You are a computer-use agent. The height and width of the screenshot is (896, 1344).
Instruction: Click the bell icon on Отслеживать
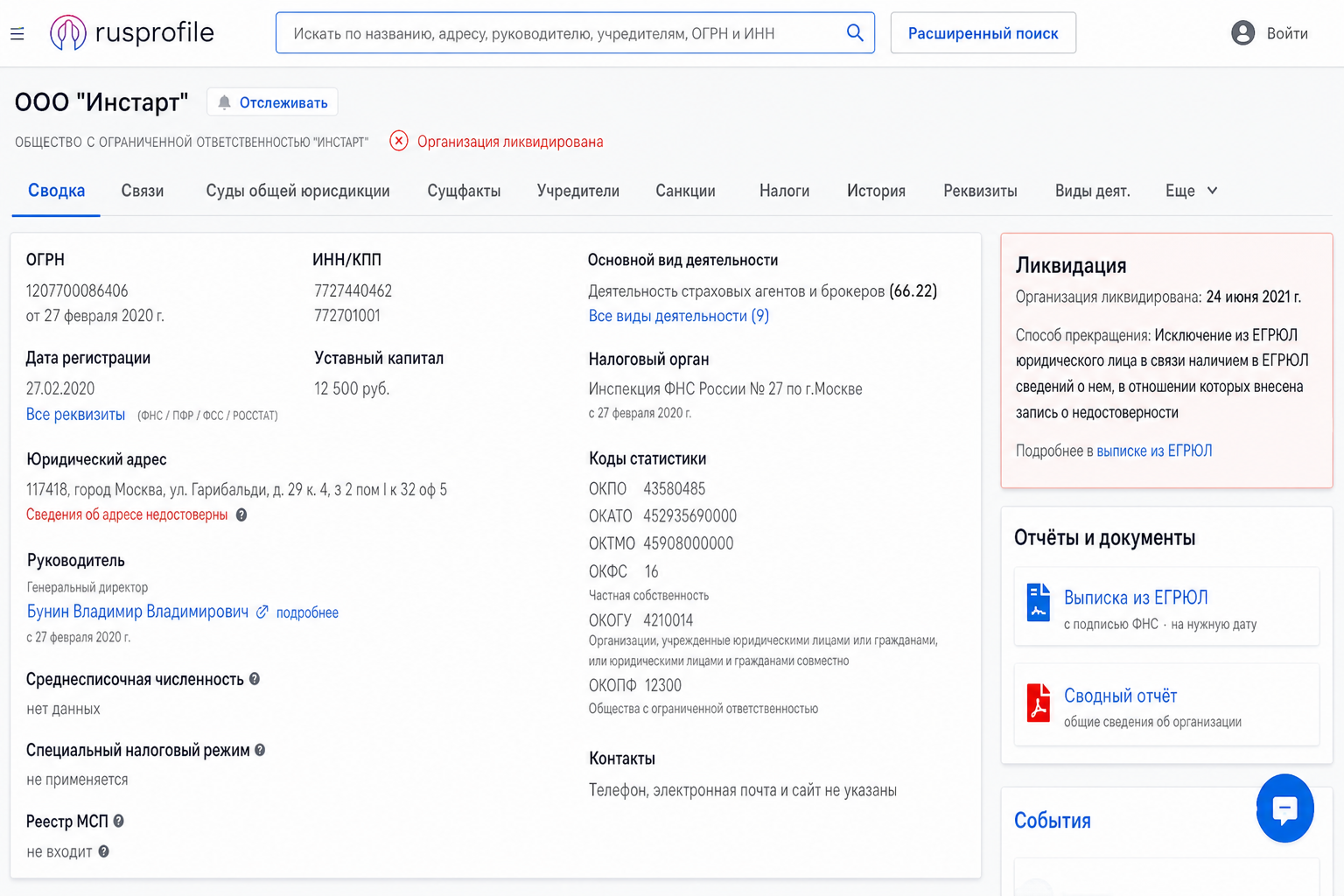225,102
